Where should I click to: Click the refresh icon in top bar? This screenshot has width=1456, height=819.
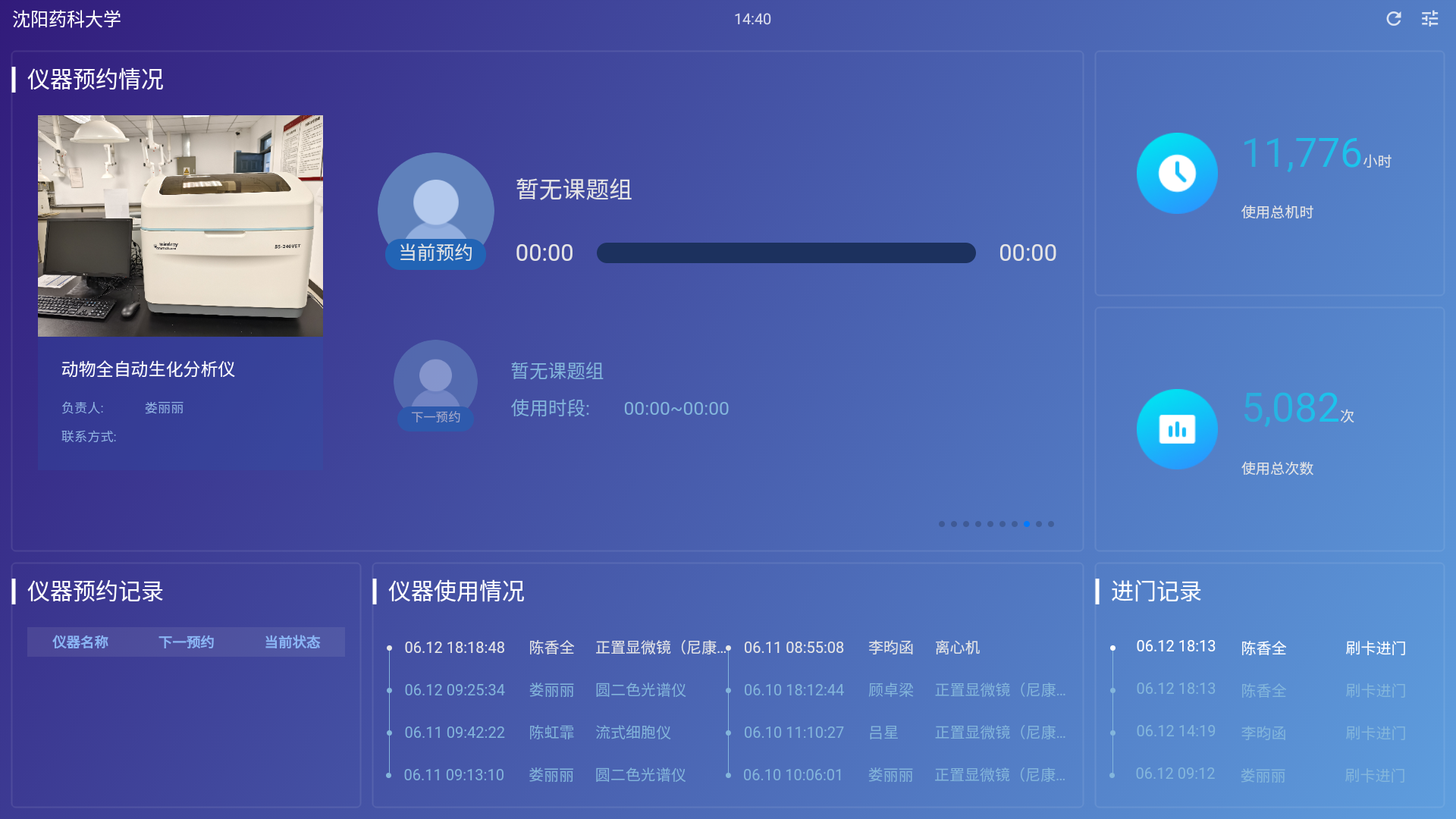(1393, 19)
